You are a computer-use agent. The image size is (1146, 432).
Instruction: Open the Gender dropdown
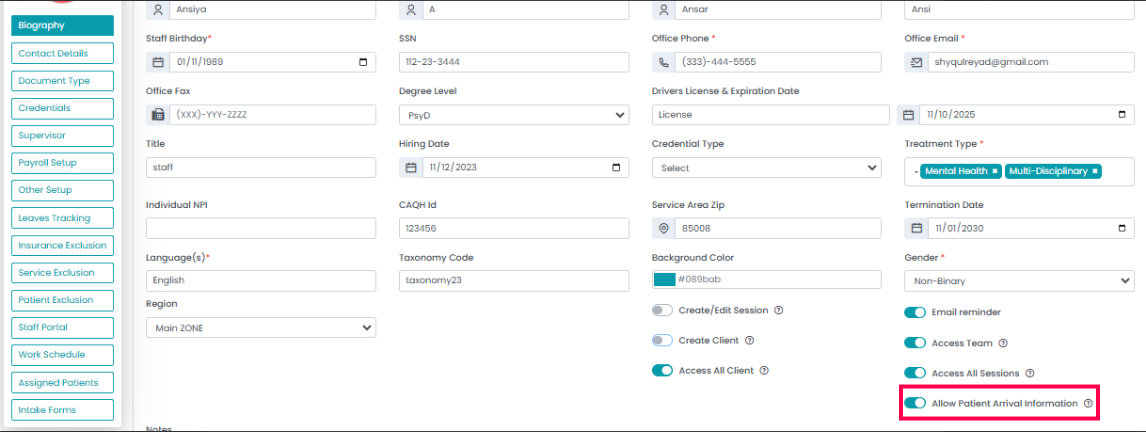point(1019,281)
